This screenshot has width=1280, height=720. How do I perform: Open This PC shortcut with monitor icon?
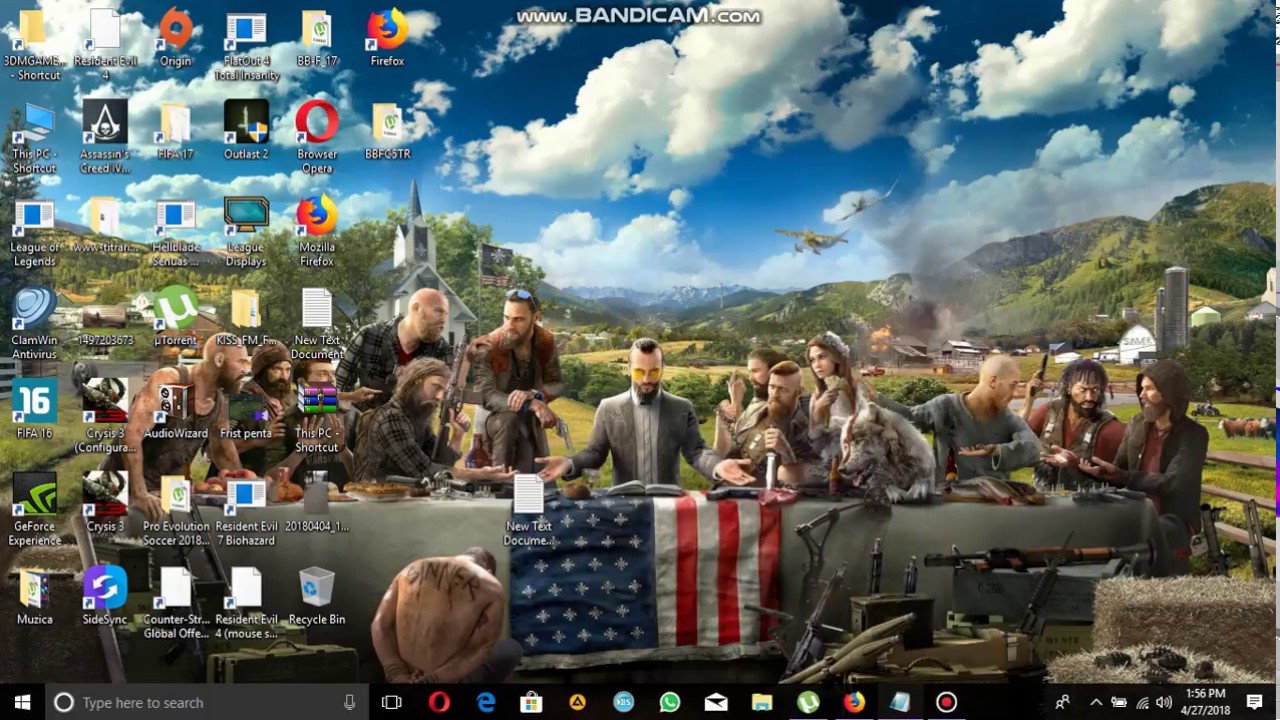pos(34,138)
